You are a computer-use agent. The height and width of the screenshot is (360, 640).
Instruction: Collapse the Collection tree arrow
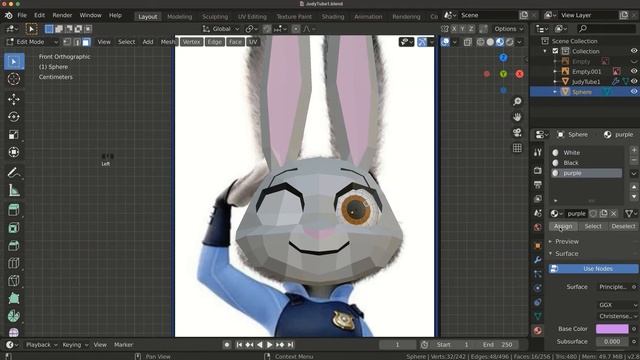tap(545, 51)
